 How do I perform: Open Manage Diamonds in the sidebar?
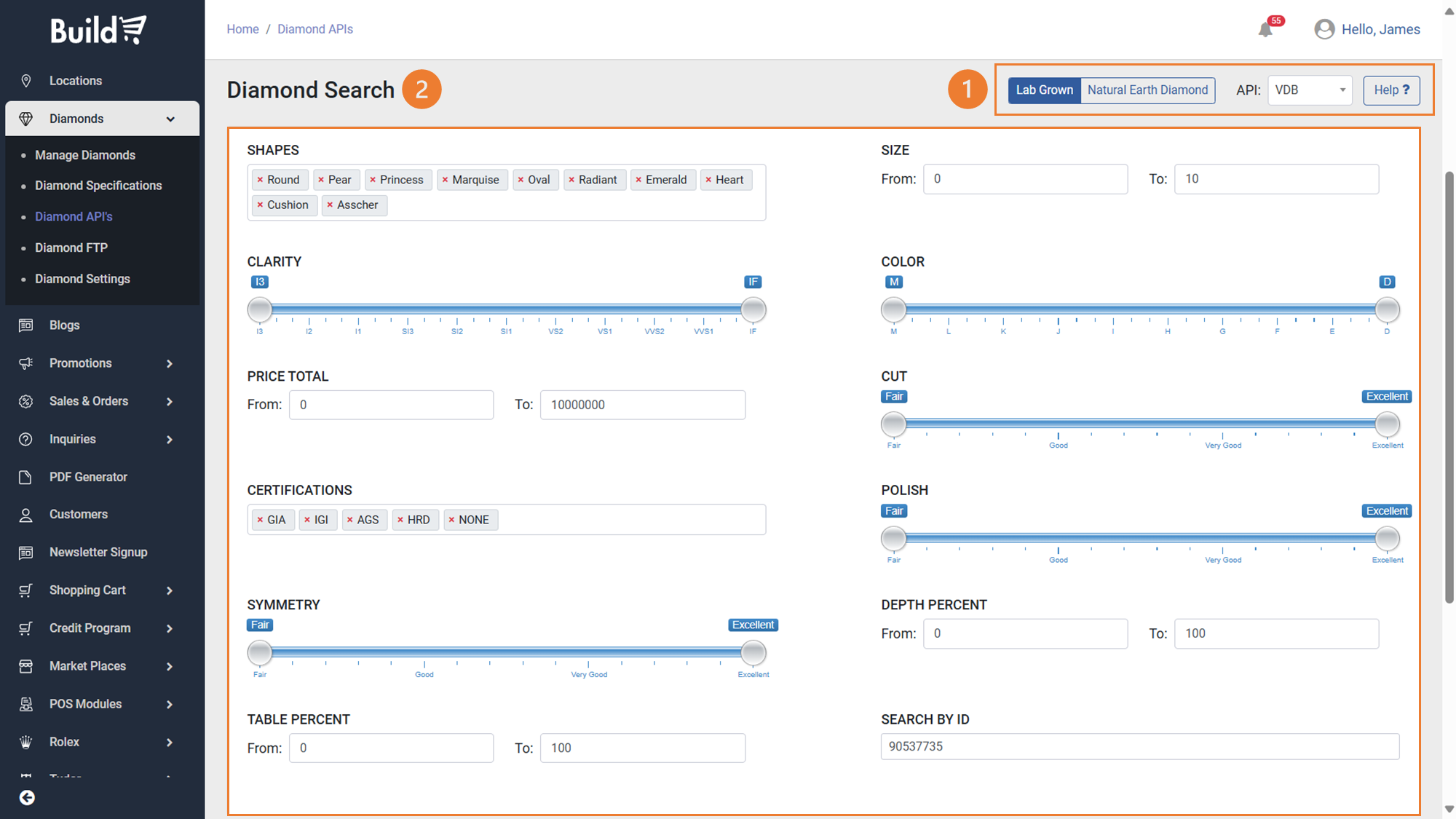point(85,155)
